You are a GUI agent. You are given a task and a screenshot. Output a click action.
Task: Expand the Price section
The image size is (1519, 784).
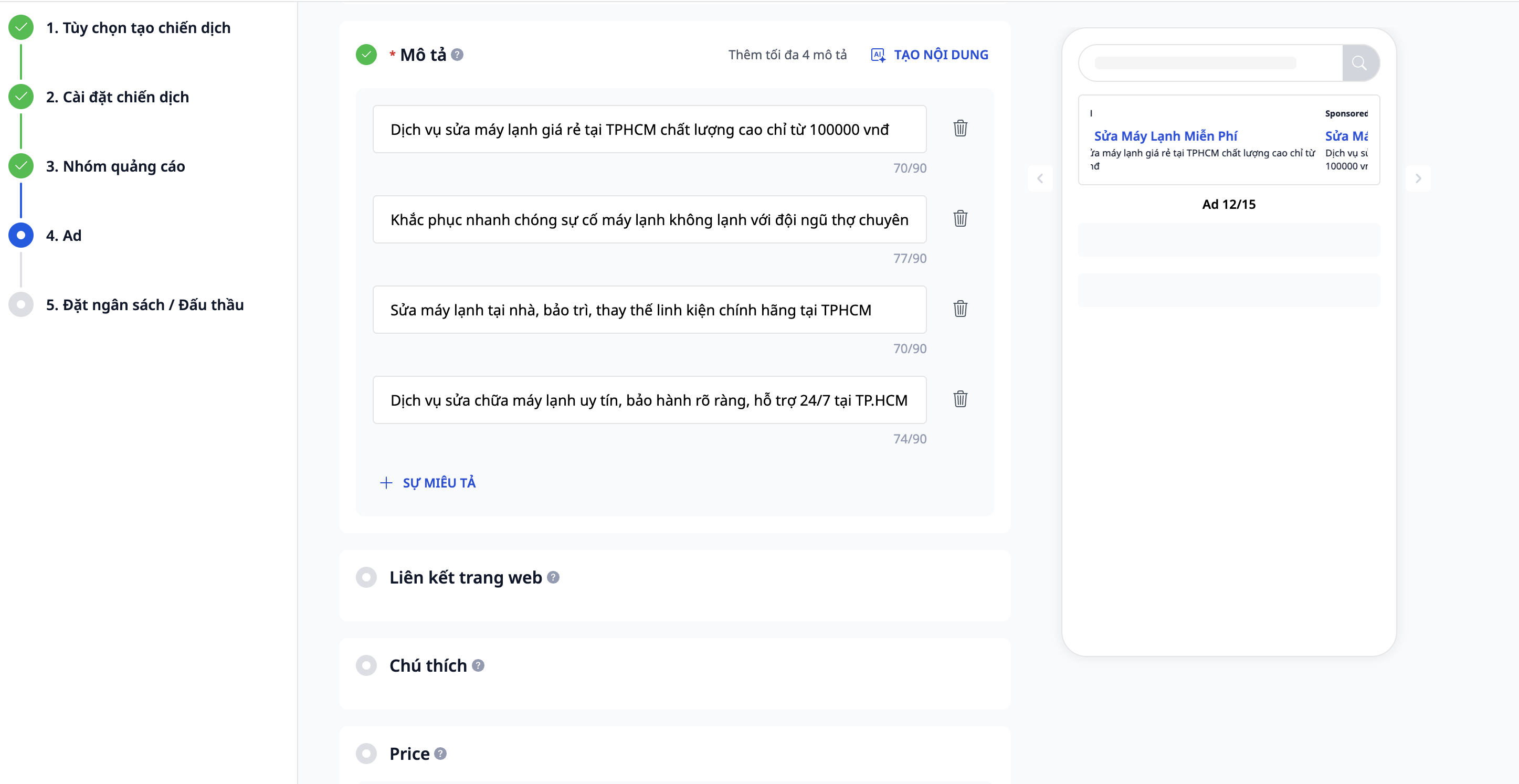coord(409,754)
